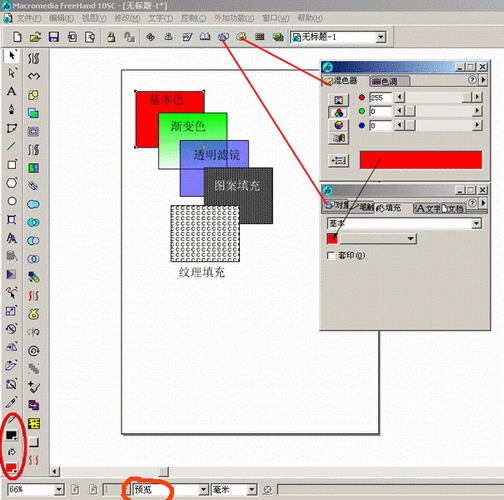The width and height of the screenshot is (504, 500).
Task: Switch mixer to RGB color mode
Action: pos(339,113)
